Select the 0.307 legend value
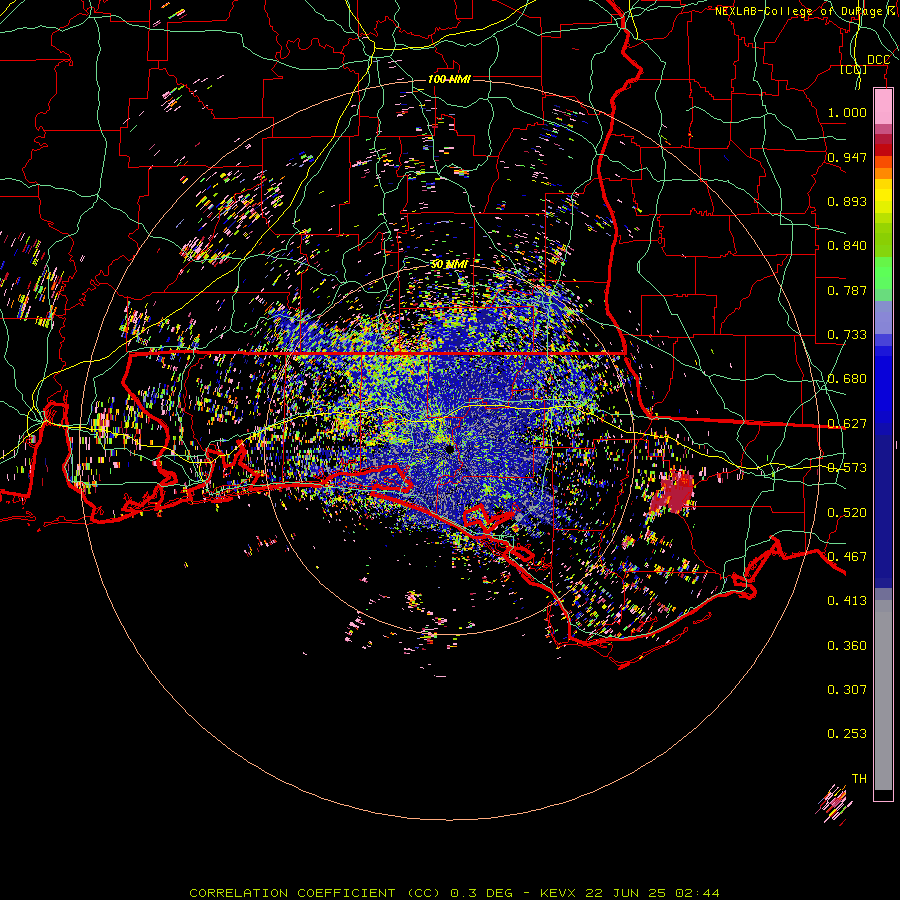The image size is (900, 900). pos(847,690)
